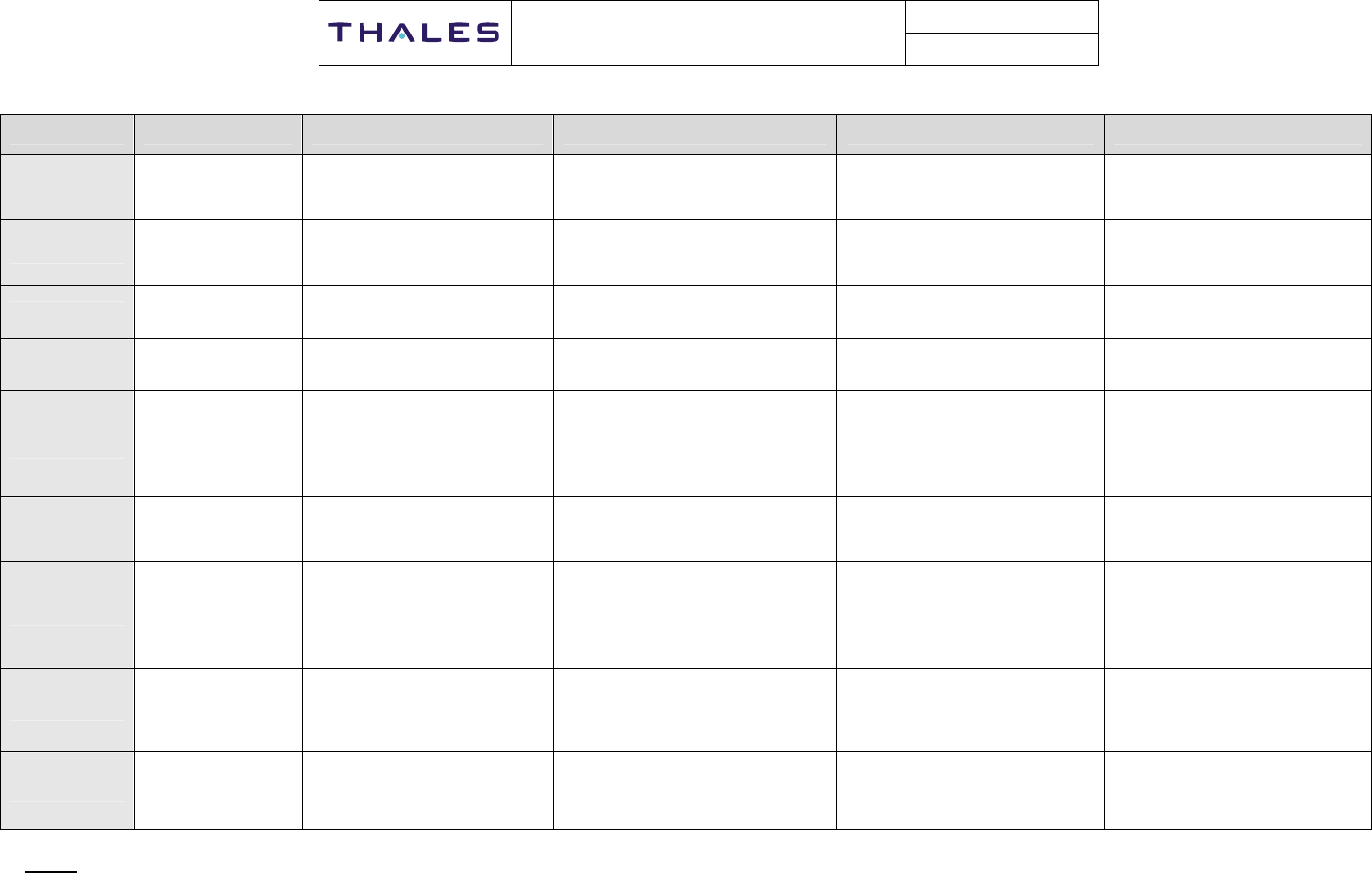Screen dimensions: 1372x873
Task: Click the first gray header cell of the table
Action: pos(67,134)
